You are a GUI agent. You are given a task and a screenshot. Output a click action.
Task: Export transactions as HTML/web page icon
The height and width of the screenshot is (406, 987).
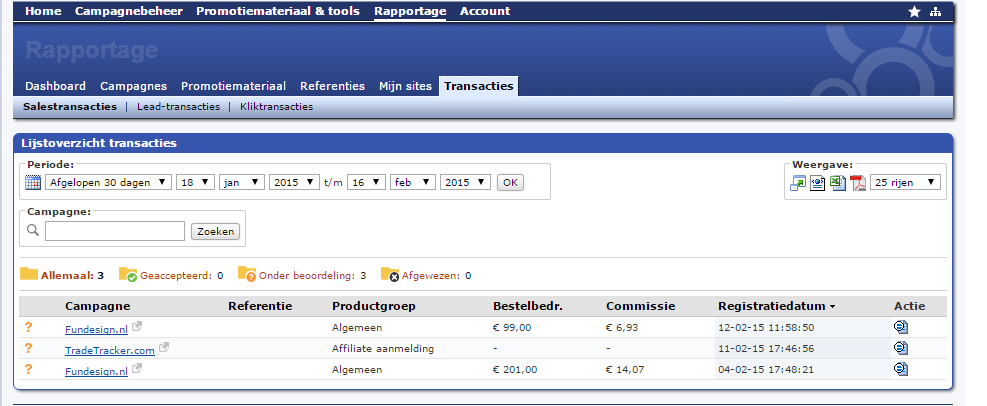point(818,183)
